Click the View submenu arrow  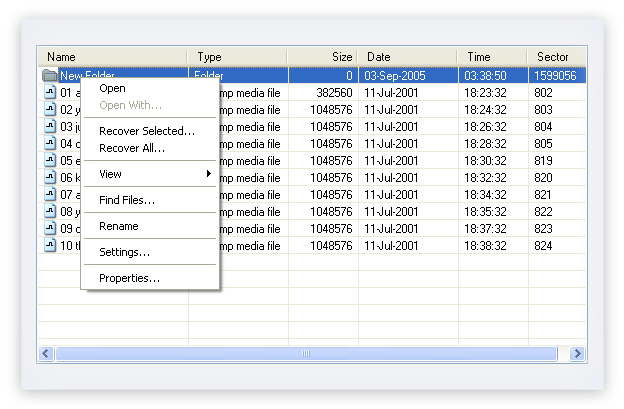209,173
